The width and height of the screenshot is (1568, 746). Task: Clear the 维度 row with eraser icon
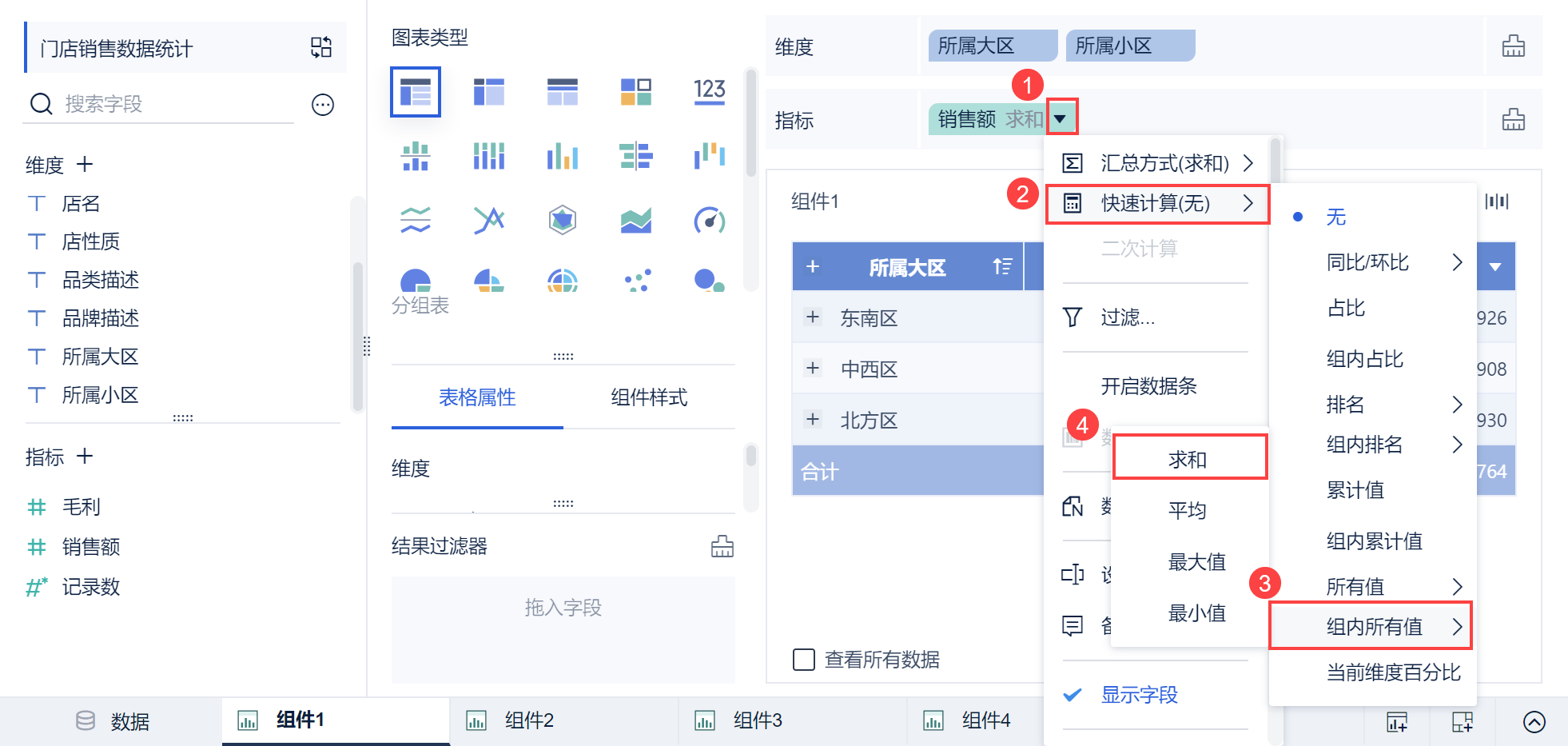pos(1513,46)
